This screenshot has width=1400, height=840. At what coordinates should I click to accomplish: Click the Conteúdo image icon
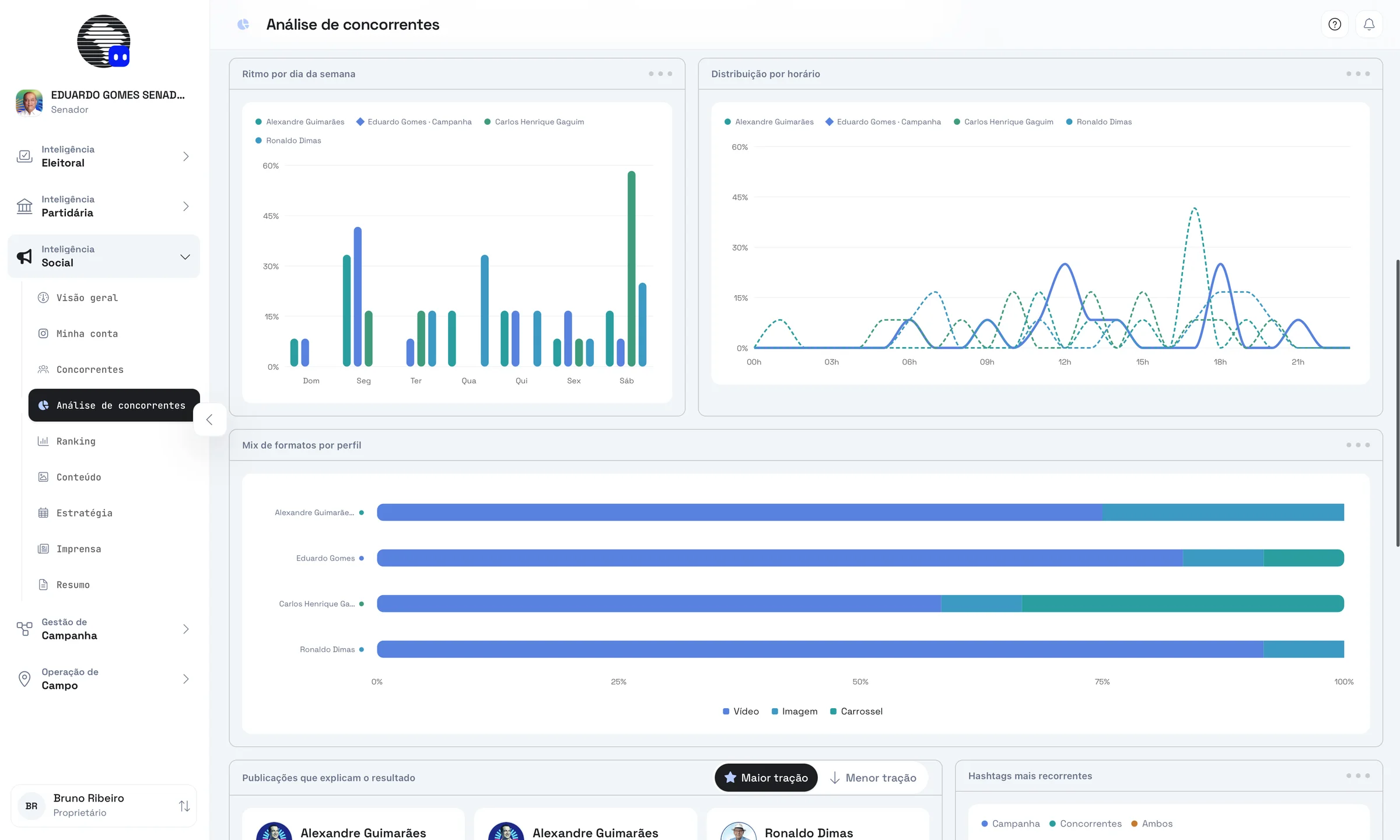(43, 477)
